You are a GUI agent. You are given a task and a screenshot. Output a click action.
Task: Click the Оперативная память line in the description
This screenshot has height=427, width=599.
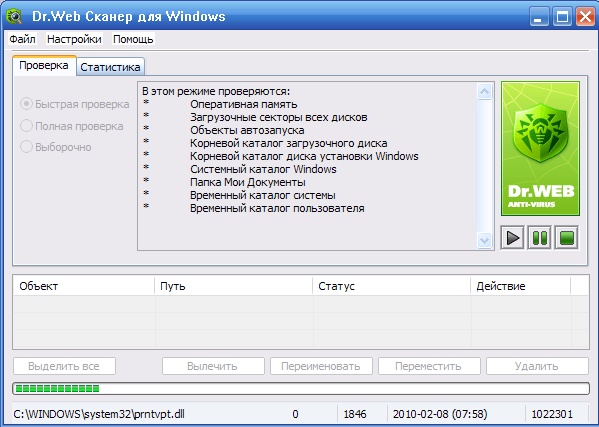[244, 104]
